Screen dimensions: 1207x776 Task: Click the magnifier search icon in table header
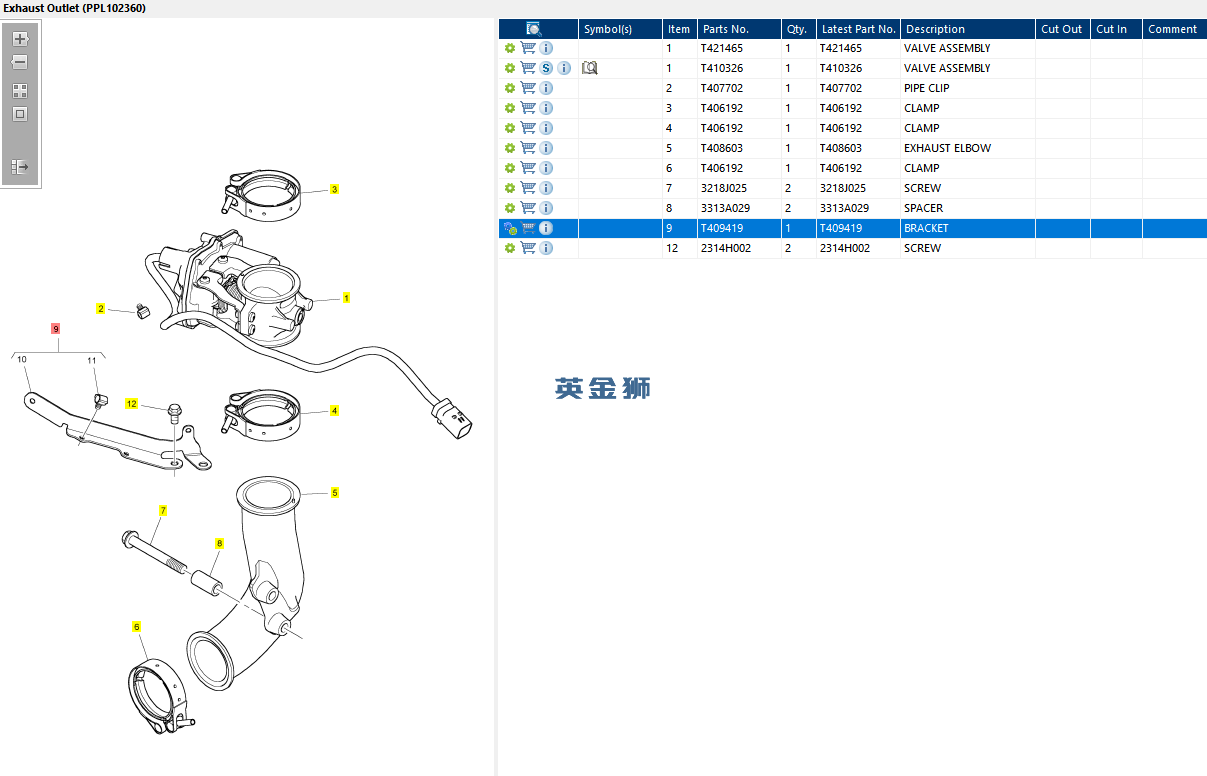[x=534, y=29]
